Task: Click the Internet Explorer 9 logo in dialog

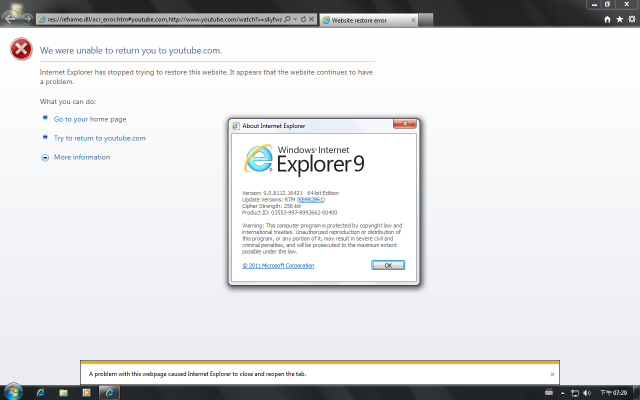Action: 304,160
